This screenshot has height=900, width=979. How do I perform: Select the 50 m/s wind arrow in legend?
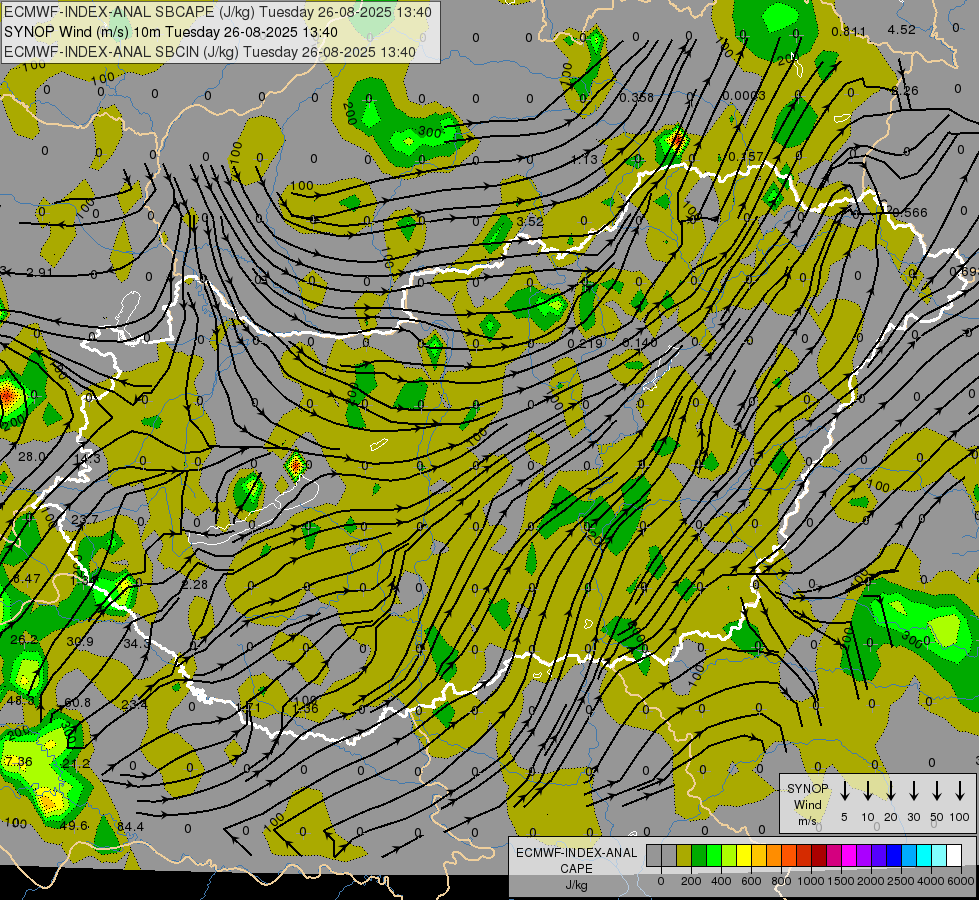point(937,791)
